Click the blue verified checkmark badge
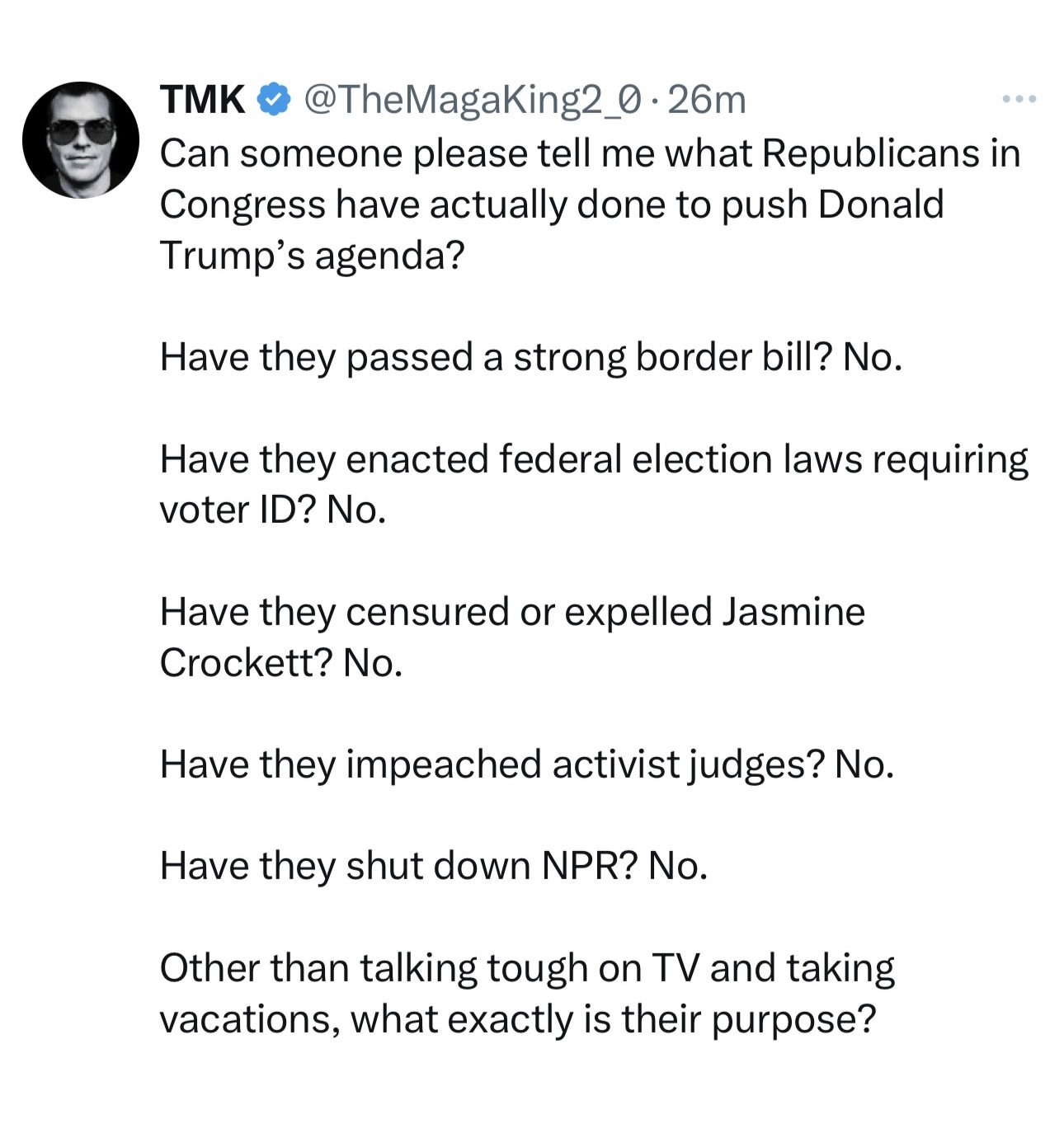This screenshot has height=1124, width=1064. pos(274,100)
